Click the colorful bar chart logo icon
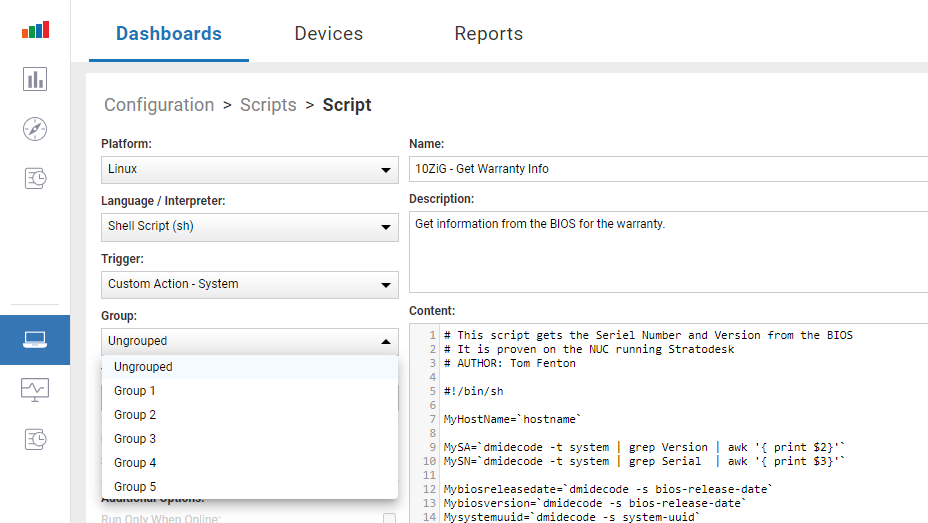The width and height of the screenshot is (928, 523). point(36,30)
